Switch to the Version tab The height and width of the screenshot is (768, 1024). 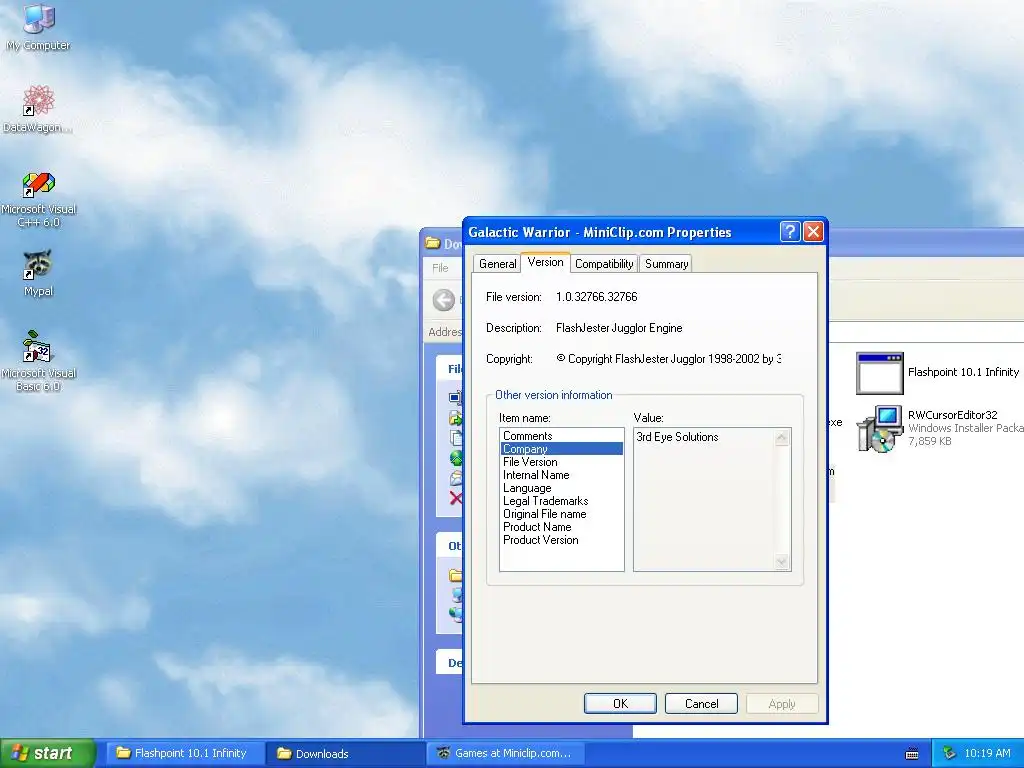click(545, 262)
